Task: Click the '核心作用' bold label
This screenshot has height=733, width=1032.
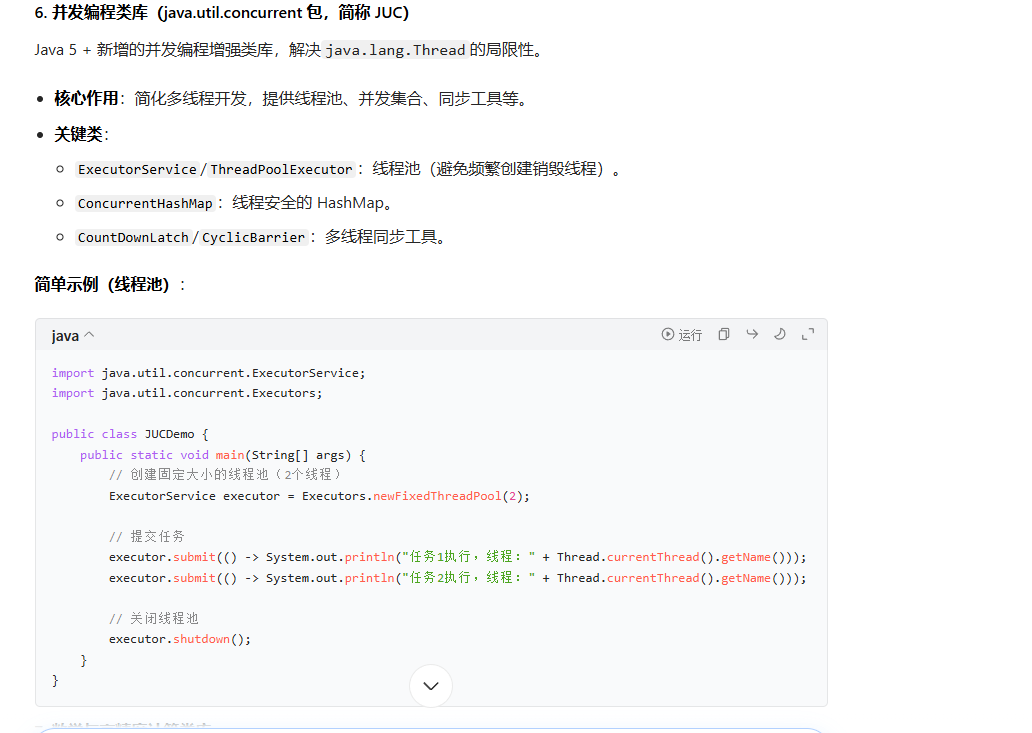Action: (86, 99)
